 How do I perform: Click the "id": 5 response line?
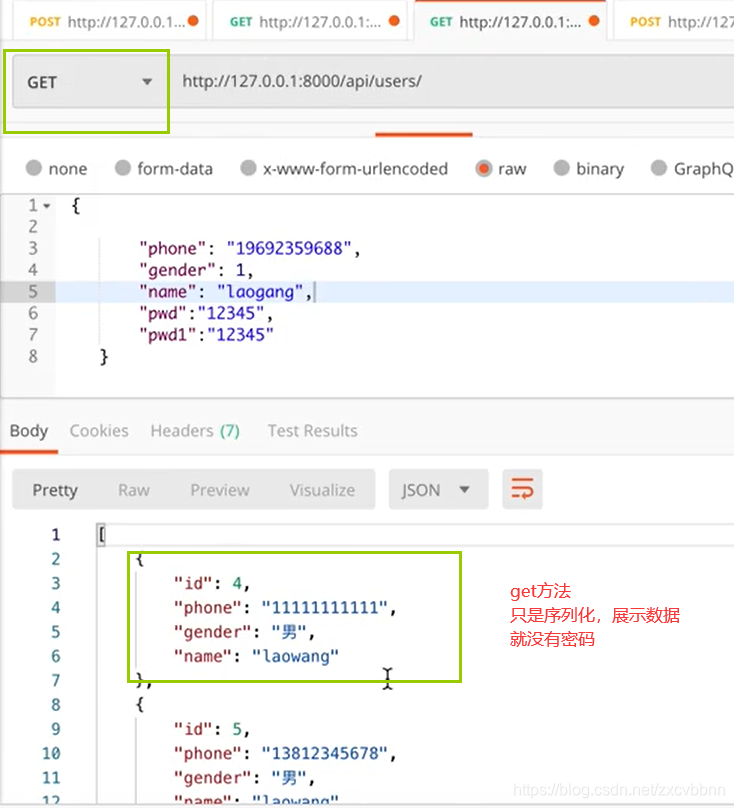tap(212, 729)
